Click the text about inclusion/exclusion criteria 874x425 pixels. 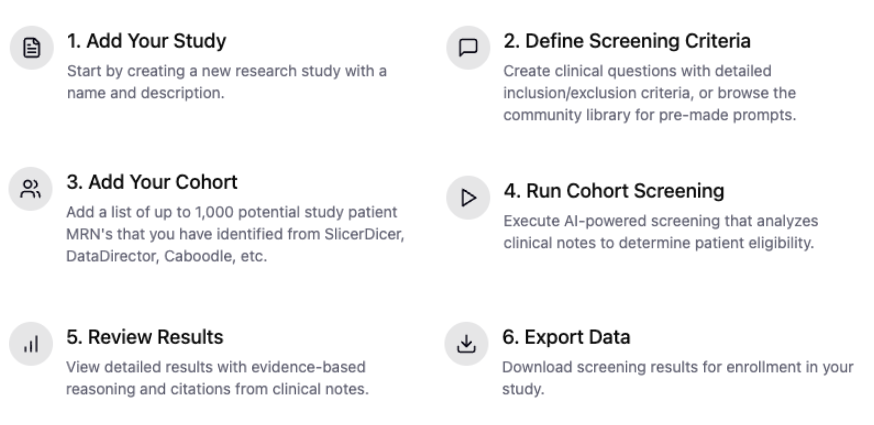650,93
